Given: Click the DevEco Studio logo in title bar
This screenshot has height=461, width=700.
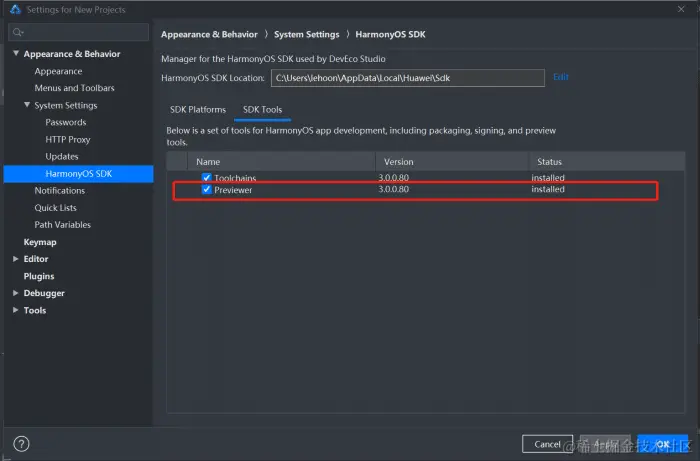Looking at the screenshot, I should click(x=15, y=9).
